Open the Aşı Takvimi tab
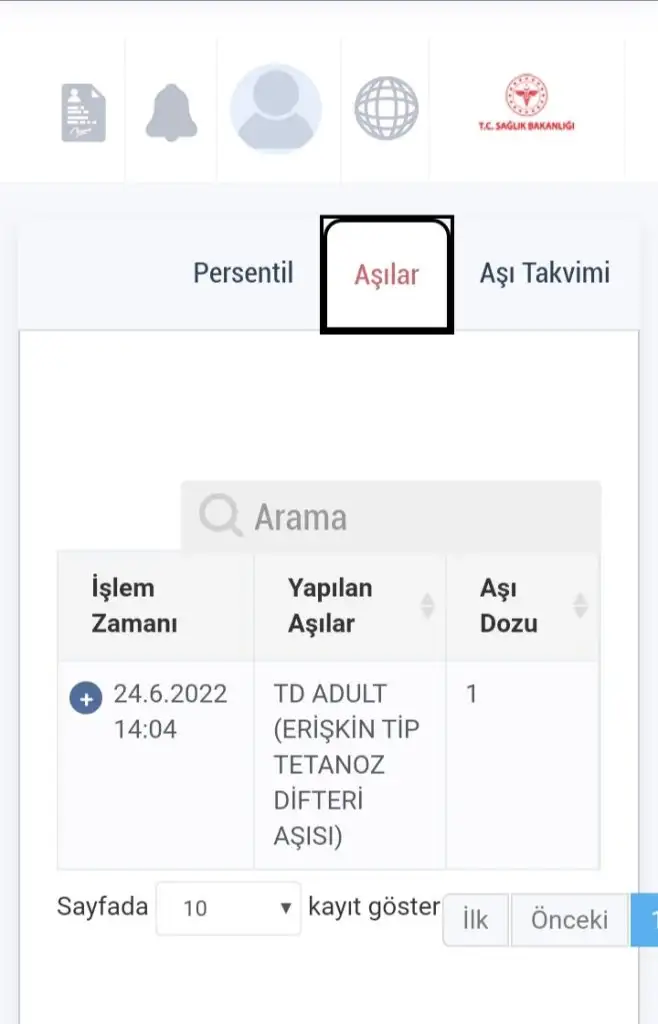The width and height of the screenshot is (658, 1024). click(544, 273)
